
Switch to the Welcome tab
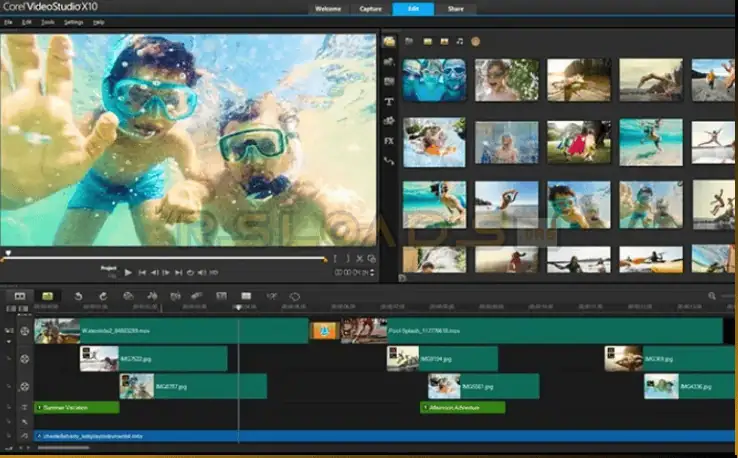pyautogui.click(x=328, y=9)
